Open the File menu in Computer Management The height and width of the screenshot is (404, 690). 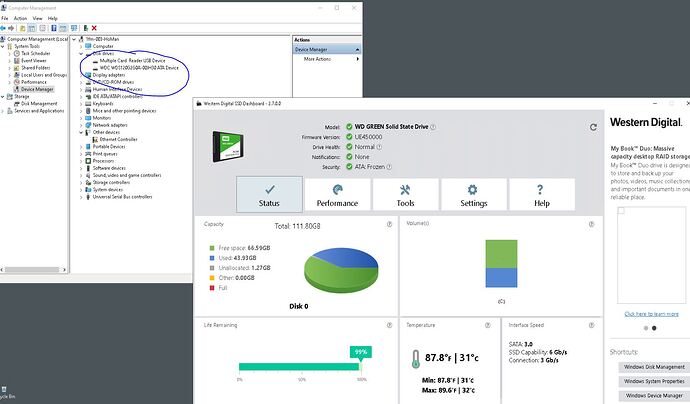(4, 18)
